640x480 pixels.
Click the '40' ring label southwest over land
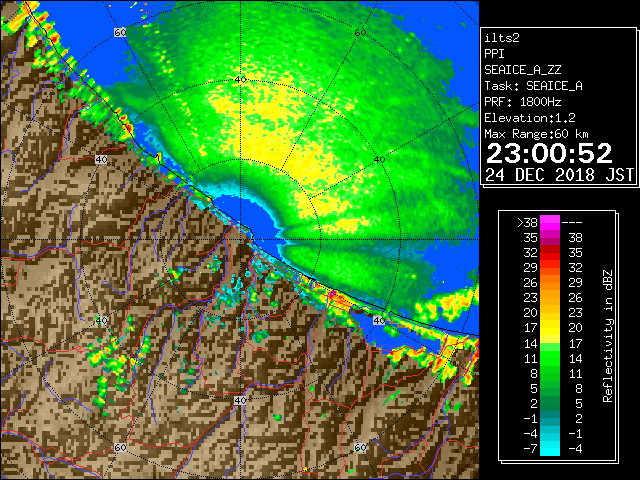point(101,320)
